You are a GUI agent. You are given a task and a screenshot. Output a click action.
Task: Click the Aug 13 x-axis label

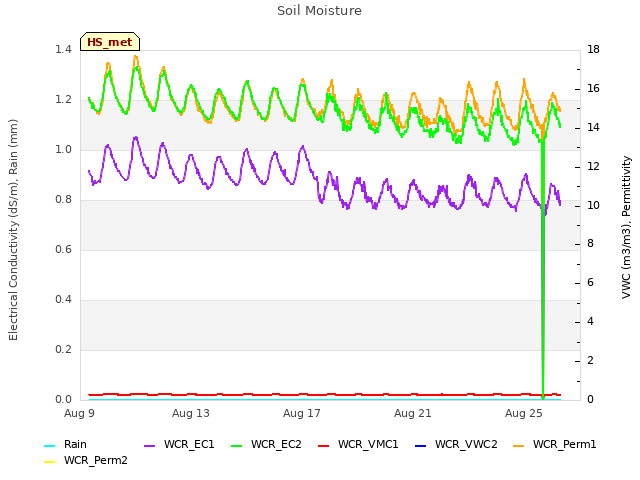[x=191, y=413]
